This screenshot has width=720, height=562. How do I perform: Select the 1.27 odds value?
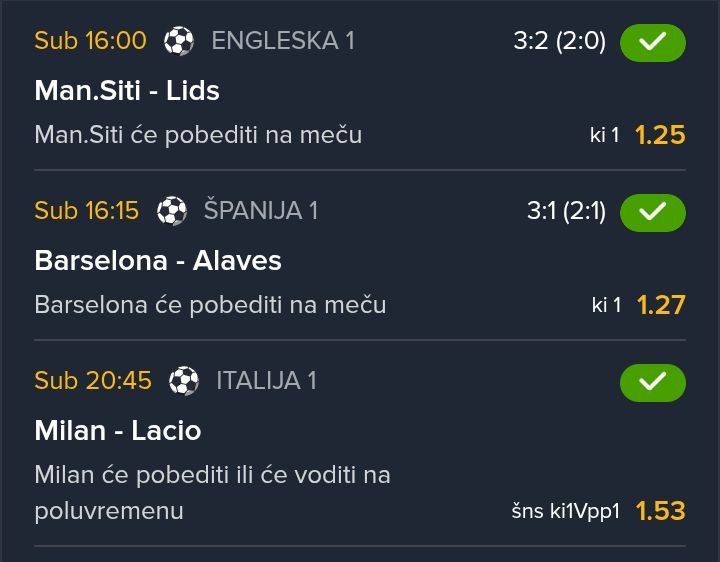point(660,305)
